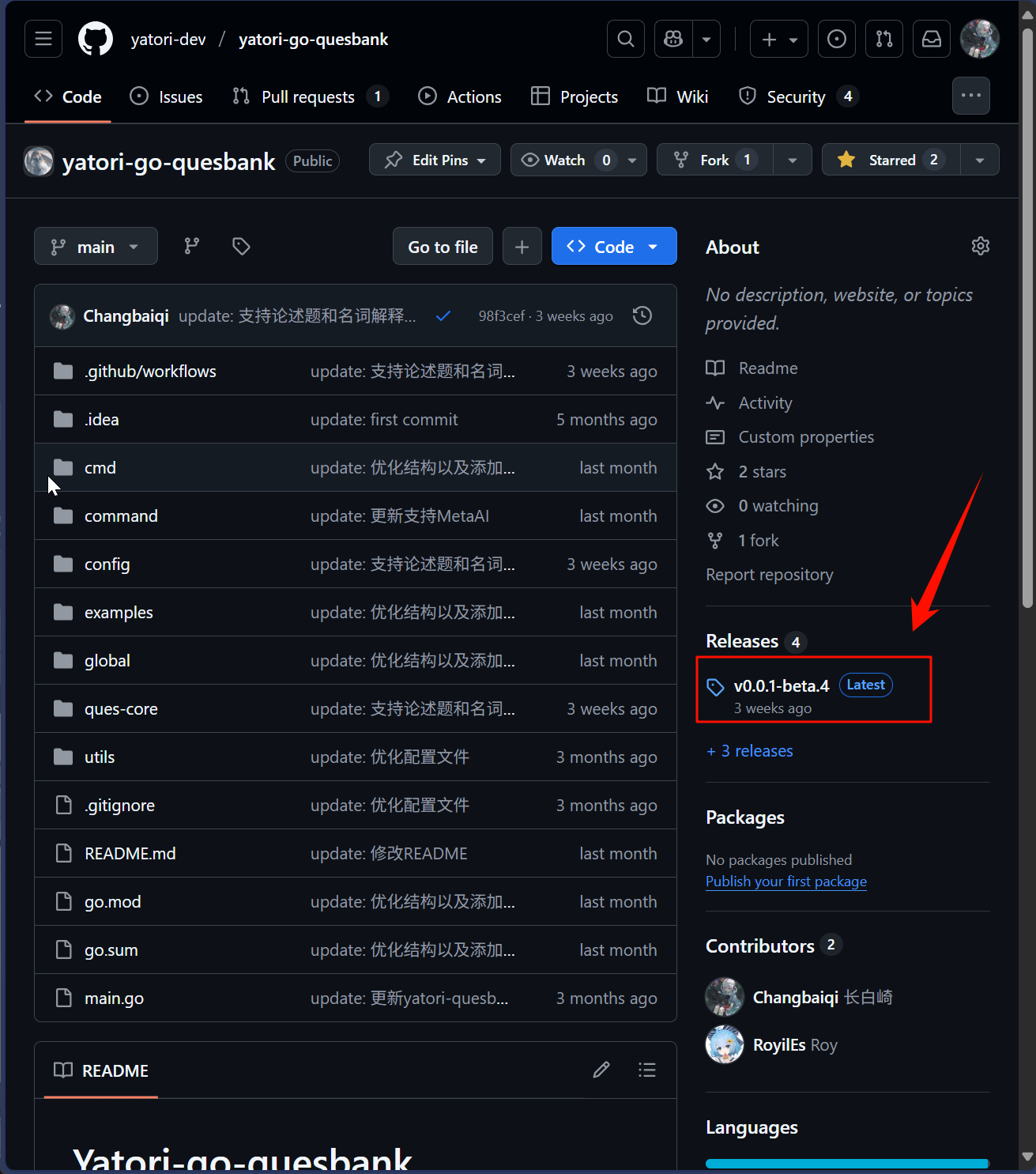This screenshot has height=1174, width=1036.
Task: Expand the main branch dropdown
Action: pos(96,247)
